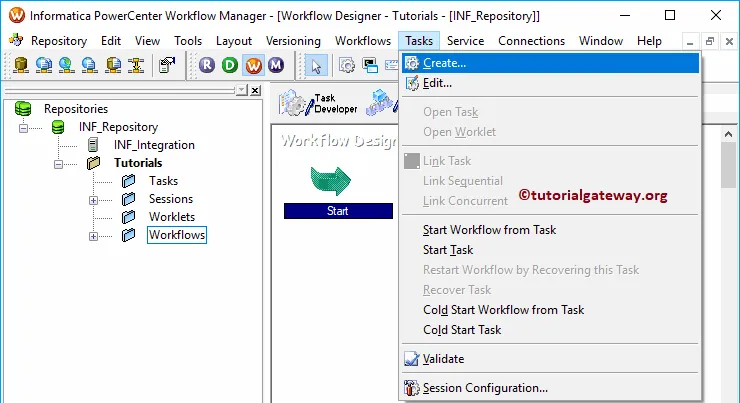Screen dimensions: 740x403
Task: Click the command task window toolbar icon
Action: (370, 65)
